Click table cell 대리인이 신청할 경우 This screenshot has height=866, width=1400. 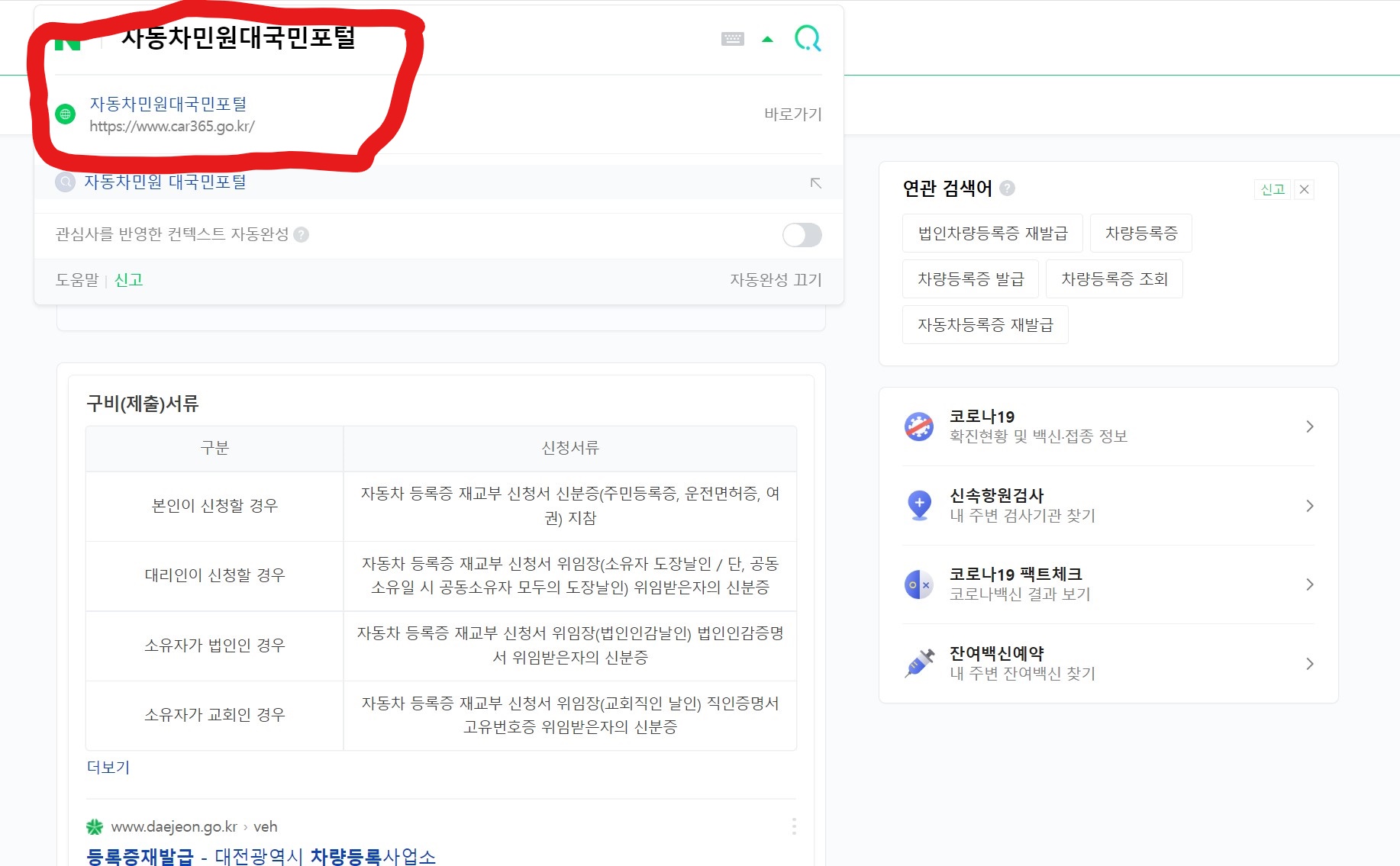(215, 575)
